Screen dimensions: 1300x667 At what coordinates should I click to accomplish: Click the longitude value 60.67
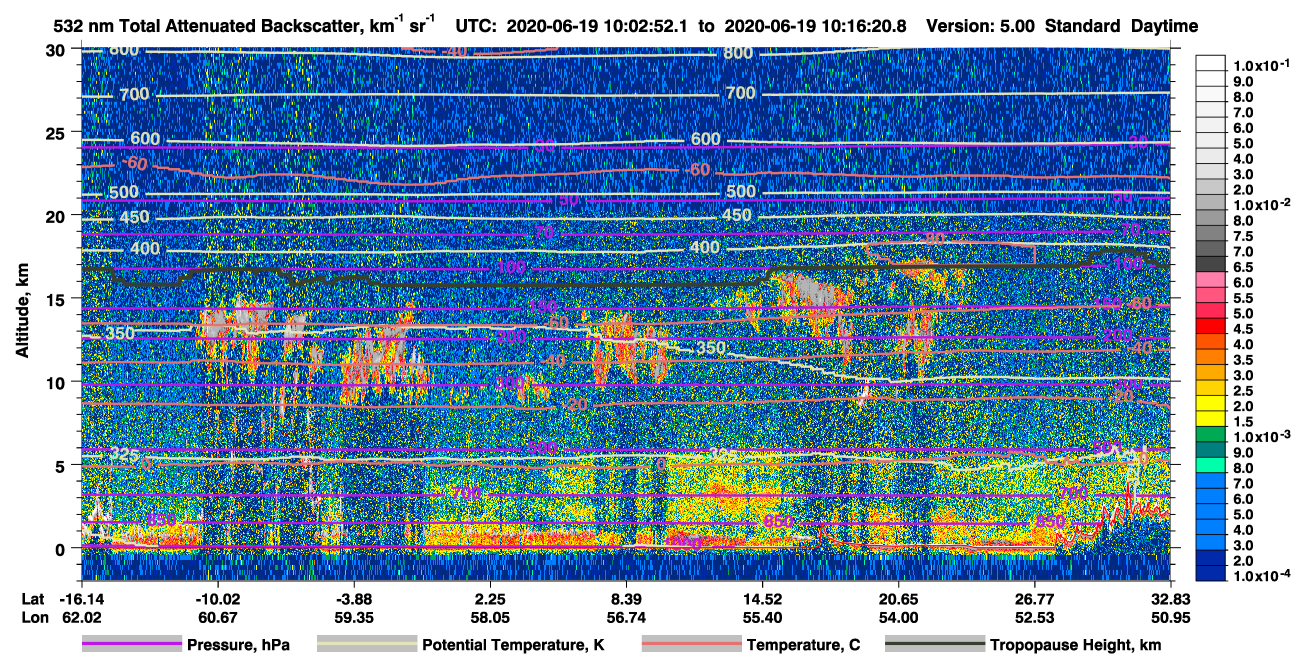click(x=218, y=618)
